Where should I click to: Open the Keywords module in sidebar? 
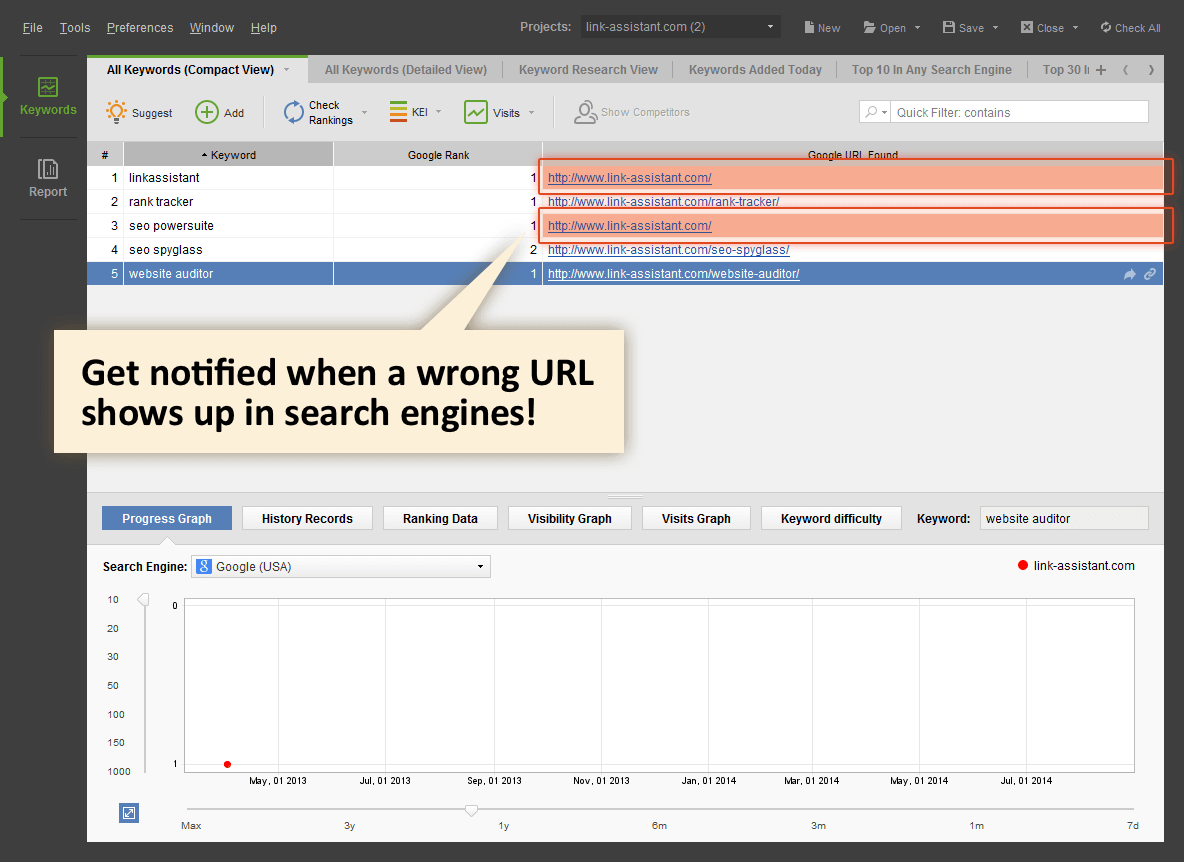[48, 97]
